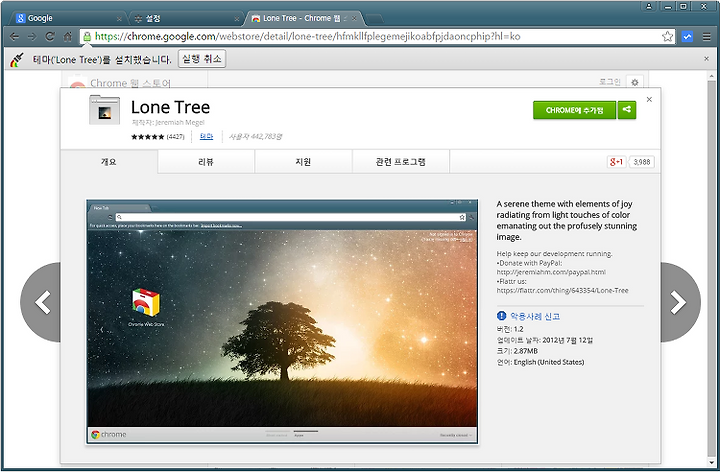The height and width of the screenshot is (472, 720).
Task: Click the Lone Tree title heading
Action: 170,107
